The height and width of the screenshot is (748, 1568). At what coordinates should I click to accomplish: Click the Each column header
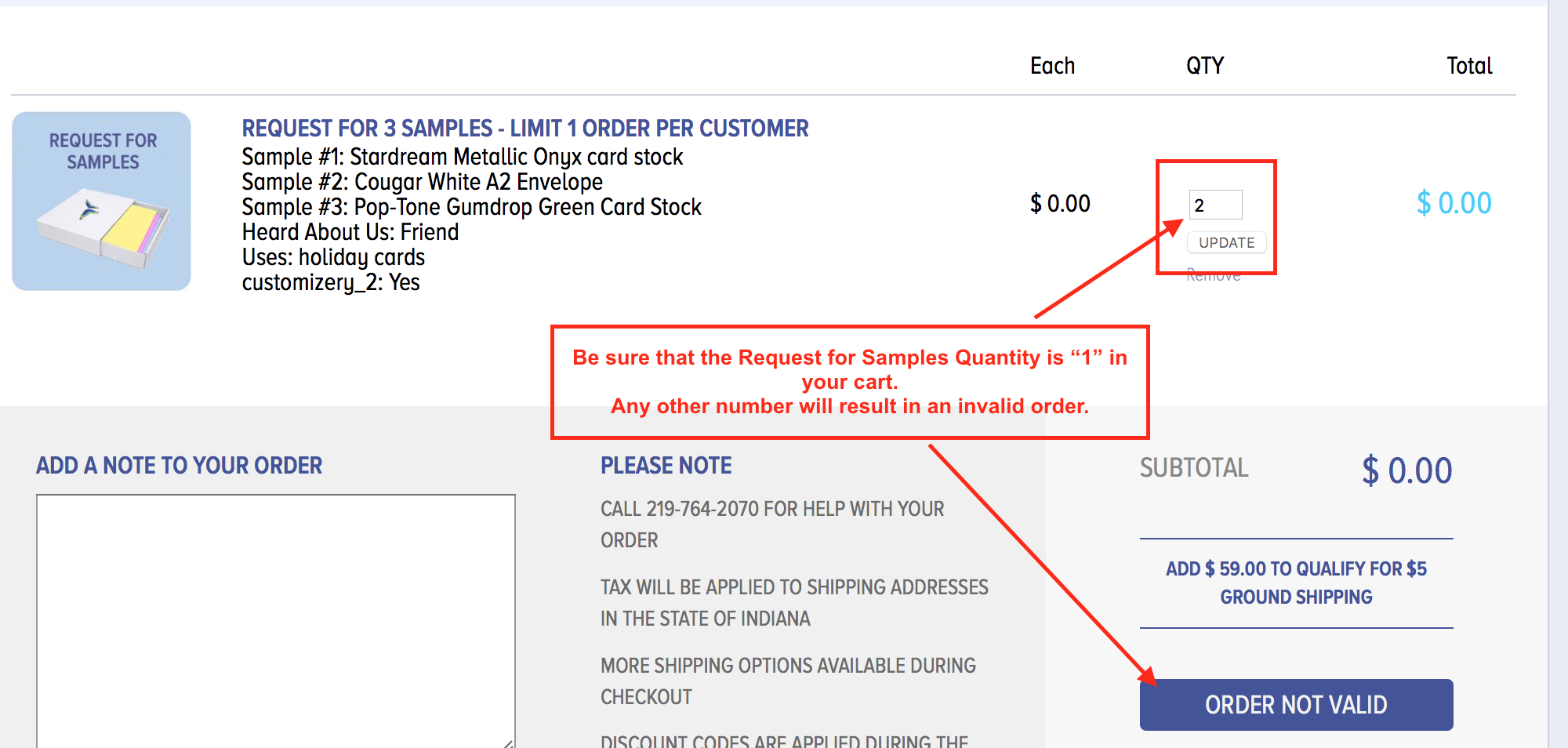click(1051, 66)
